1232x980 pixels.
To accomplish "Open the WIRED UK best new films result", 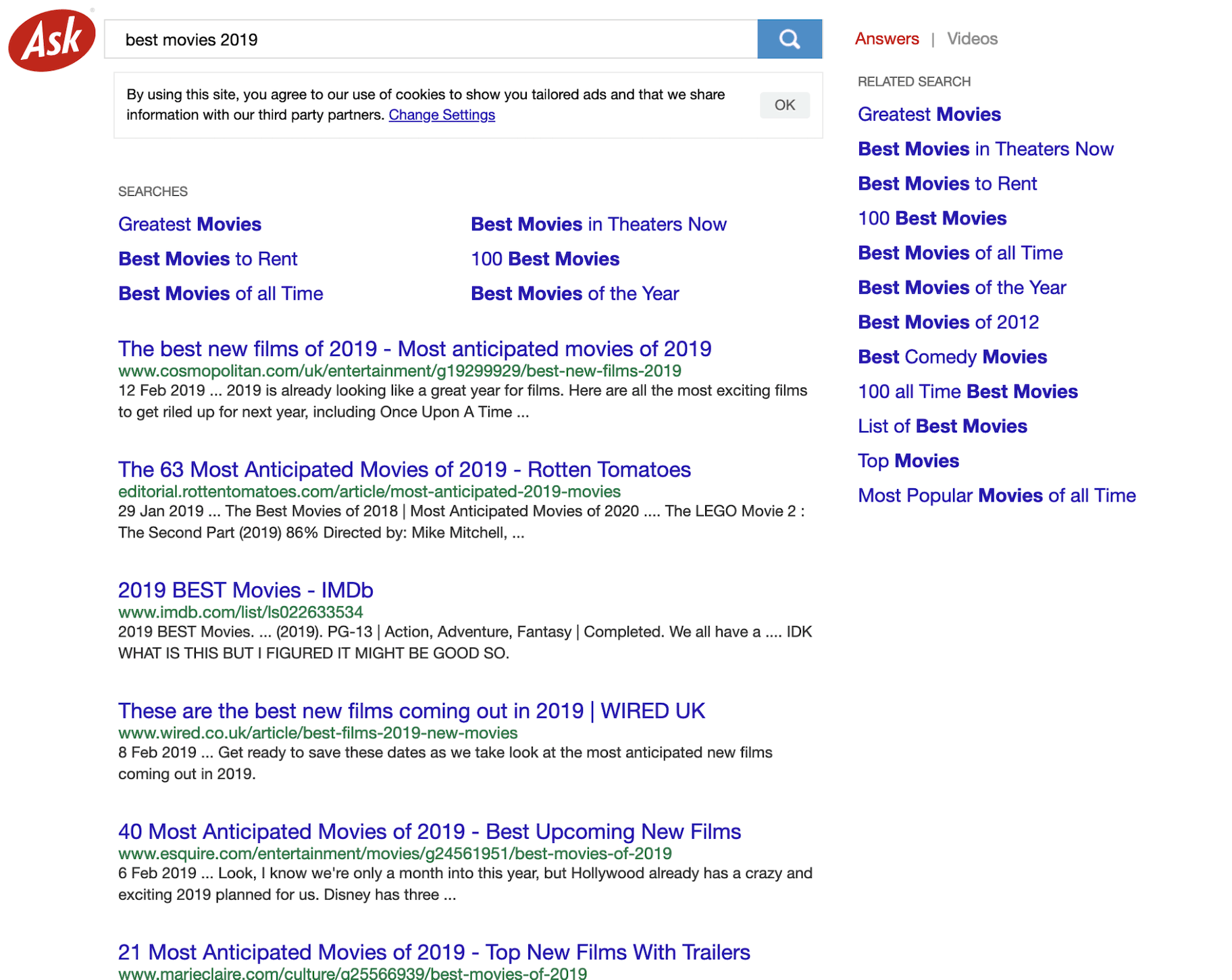I will point(411,711).
